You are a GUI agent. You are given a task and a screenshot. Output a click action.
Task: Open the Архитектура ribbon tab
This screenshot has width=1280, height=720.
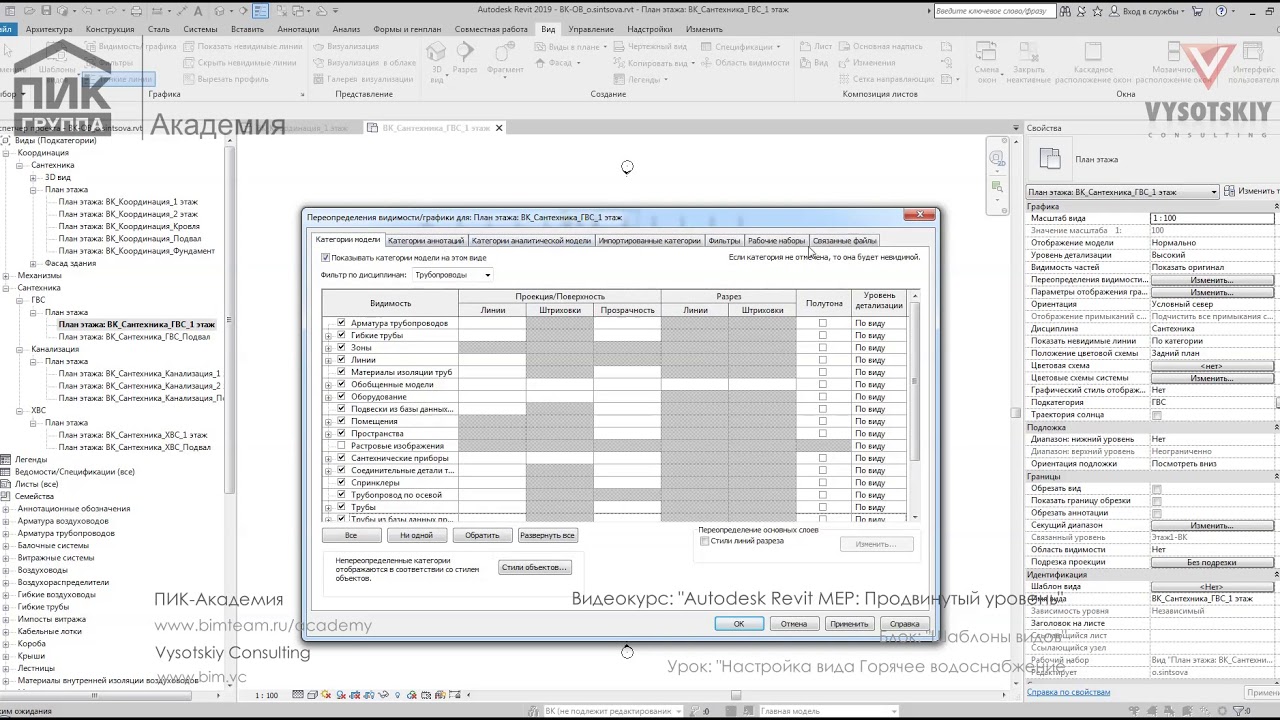(x=49, y=29)
